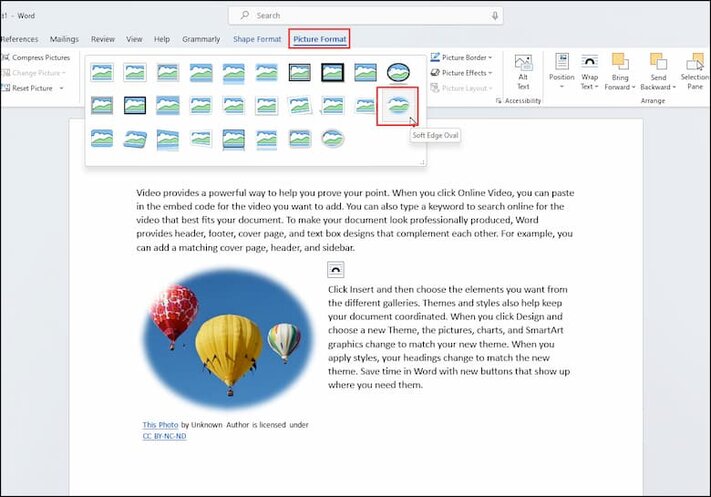This screenshot has height=497, width=711.
Task: Open Picture Border dropdown
Action: point(462,58)
